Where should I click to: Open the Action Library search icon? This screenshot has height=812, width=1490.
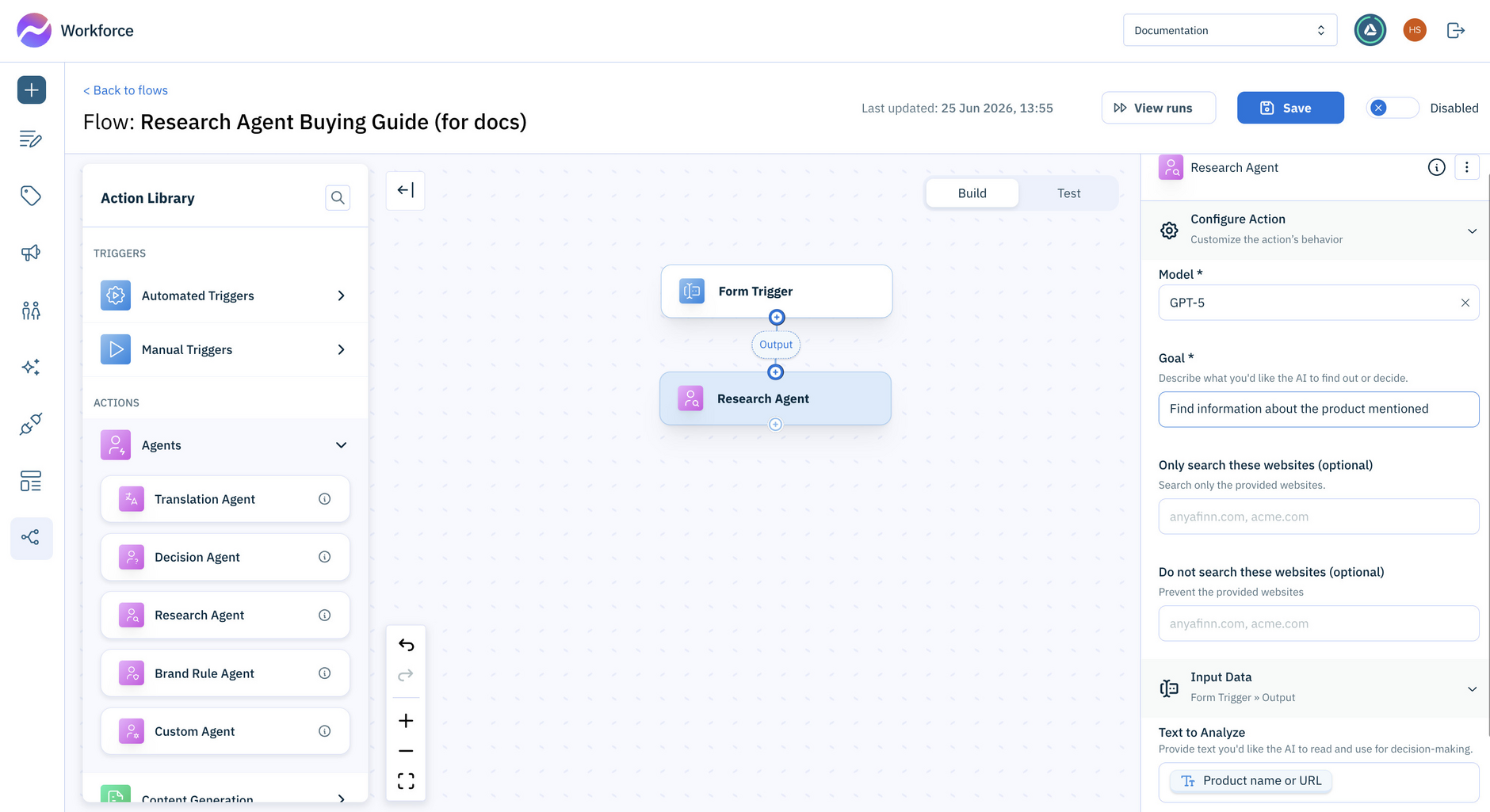tap(338, 198)
